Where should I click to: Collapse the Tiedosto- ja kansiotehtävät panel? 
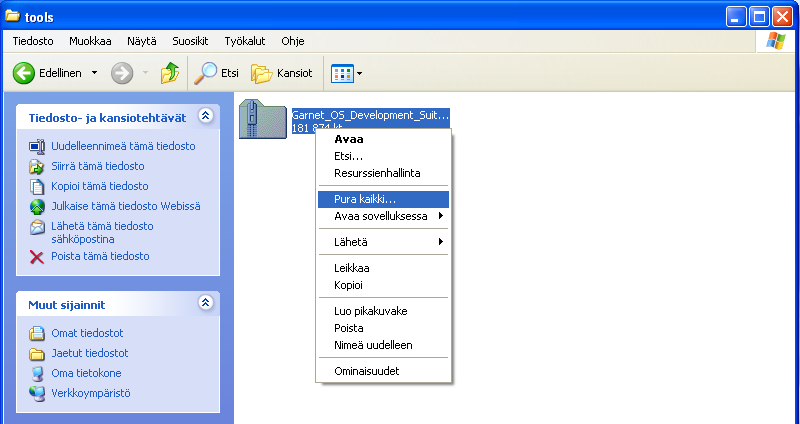(206, 116)
